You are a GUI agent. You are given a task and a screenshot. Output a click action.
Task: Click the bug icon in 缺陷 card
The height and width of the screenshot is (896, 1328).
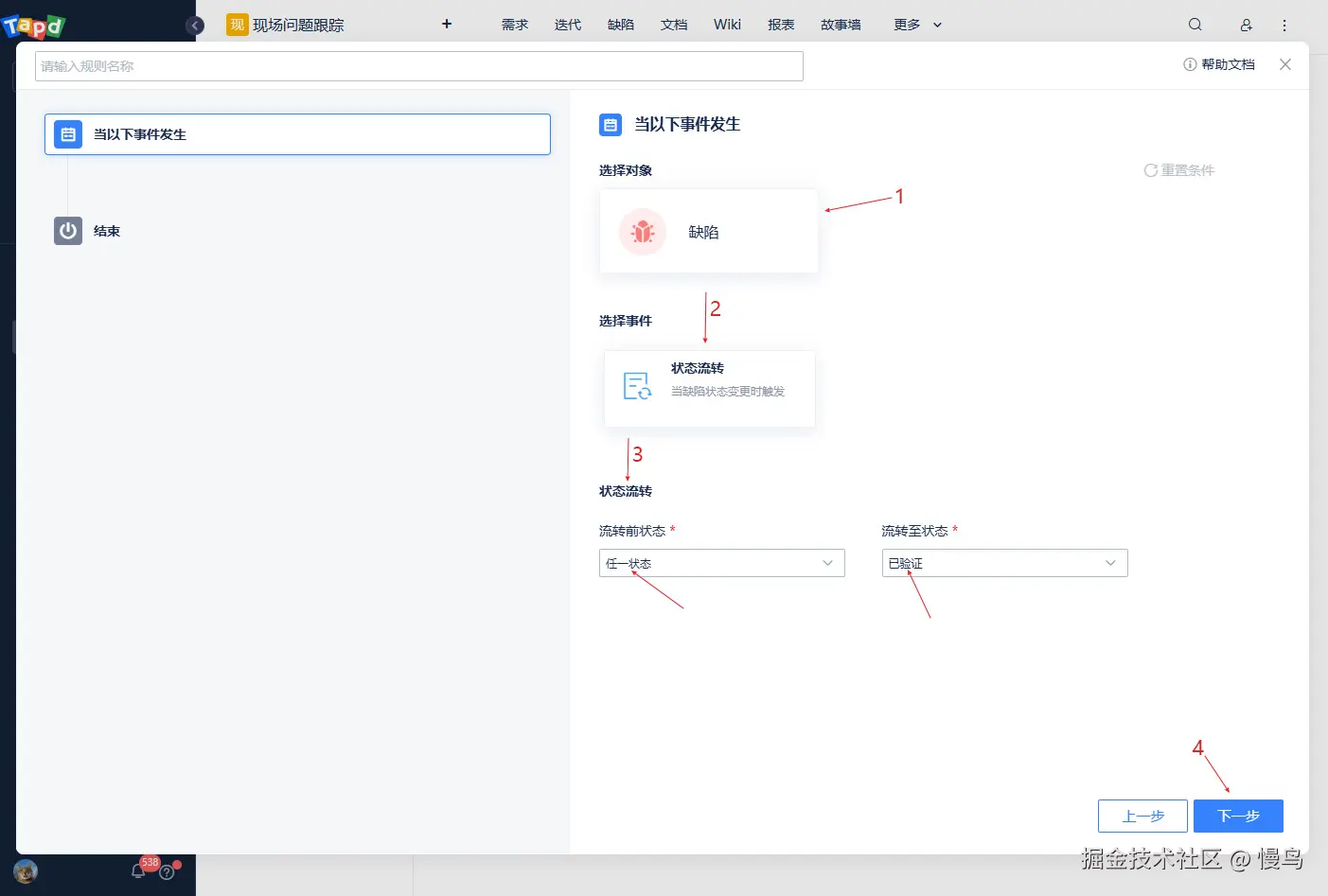643,232
